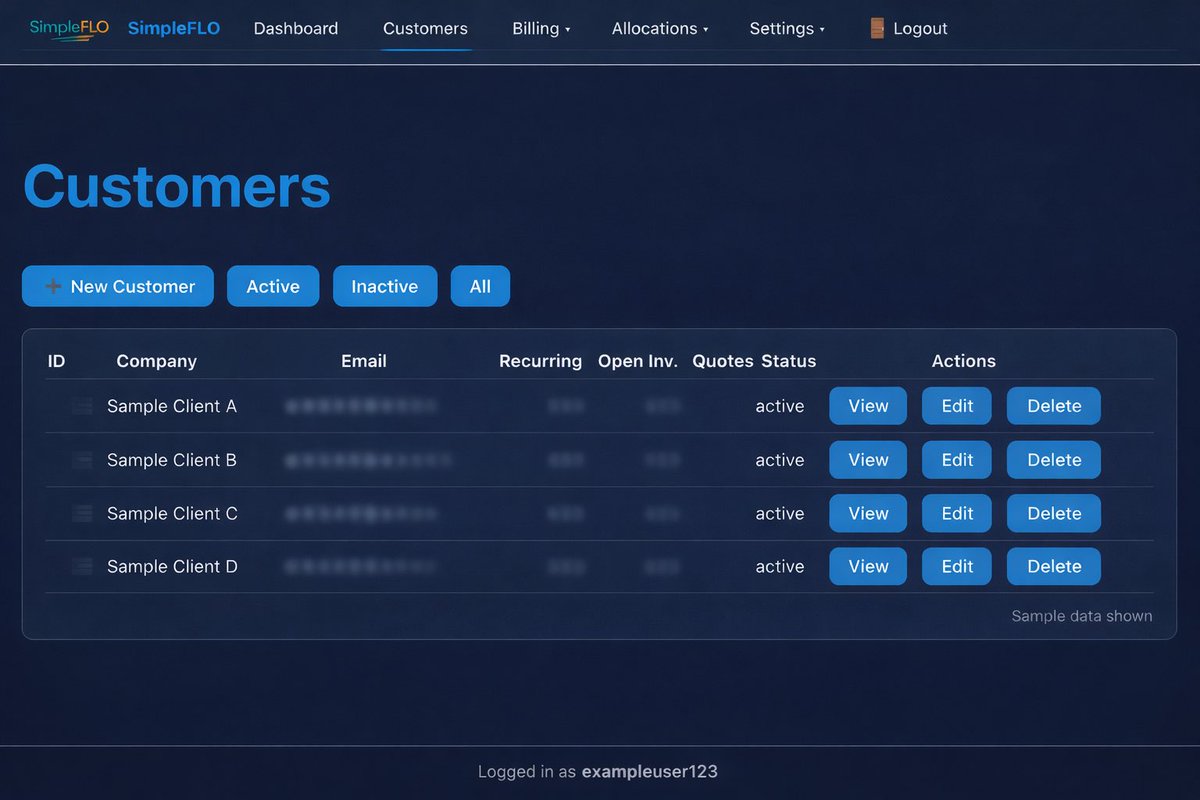Filter customers by Active
Viewport: 1200px width, 800px height.
pos(273,286)
